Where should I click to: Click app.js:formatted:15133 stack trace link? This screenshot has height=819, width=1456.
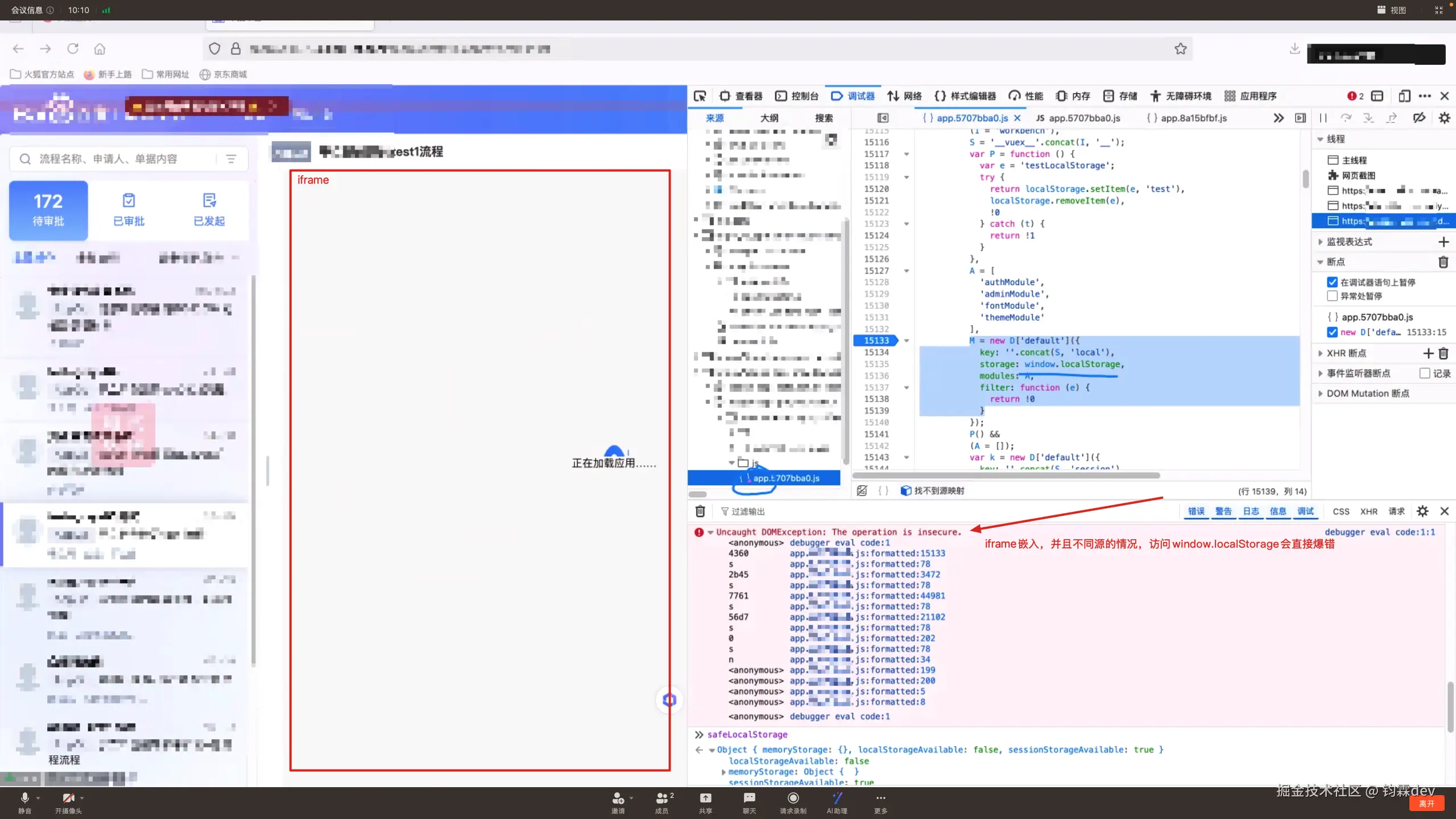(867, 553)
